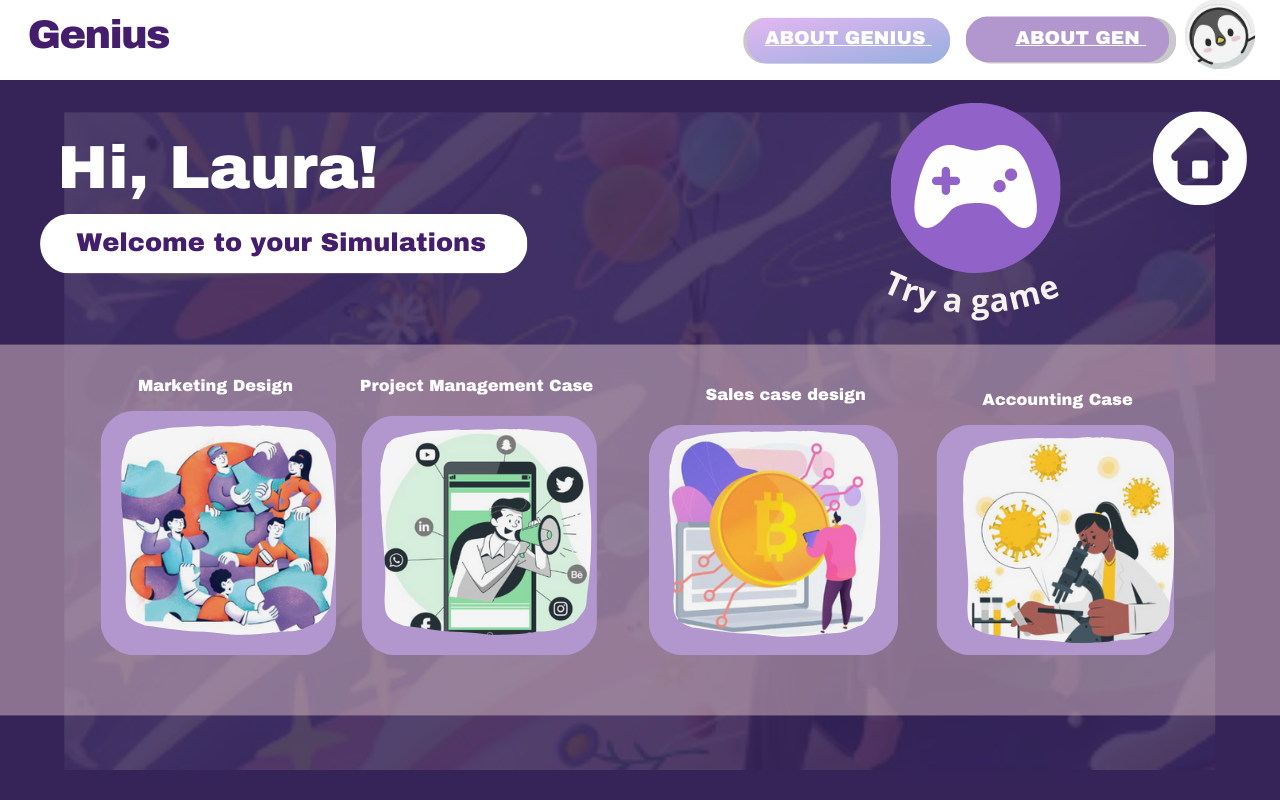
Task: Open the Marketing Design puzzle thumbnail
Action: [x=218, y=533]
